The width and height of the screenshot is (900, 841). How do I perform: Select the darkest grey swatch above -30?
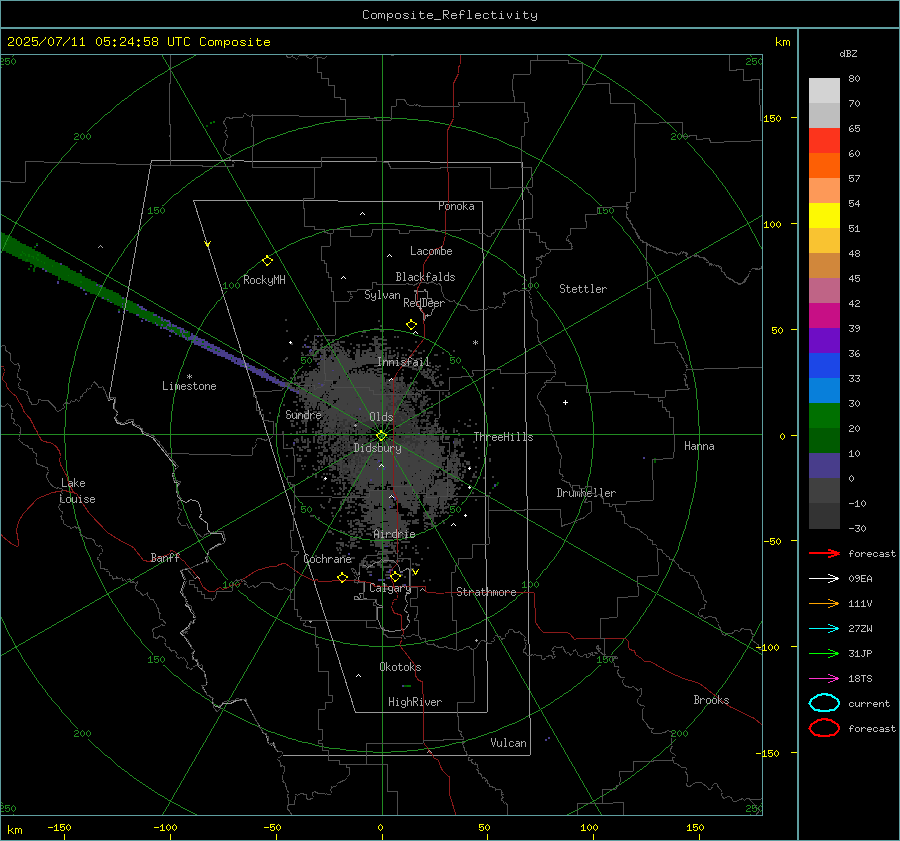[x=824, y=516]
